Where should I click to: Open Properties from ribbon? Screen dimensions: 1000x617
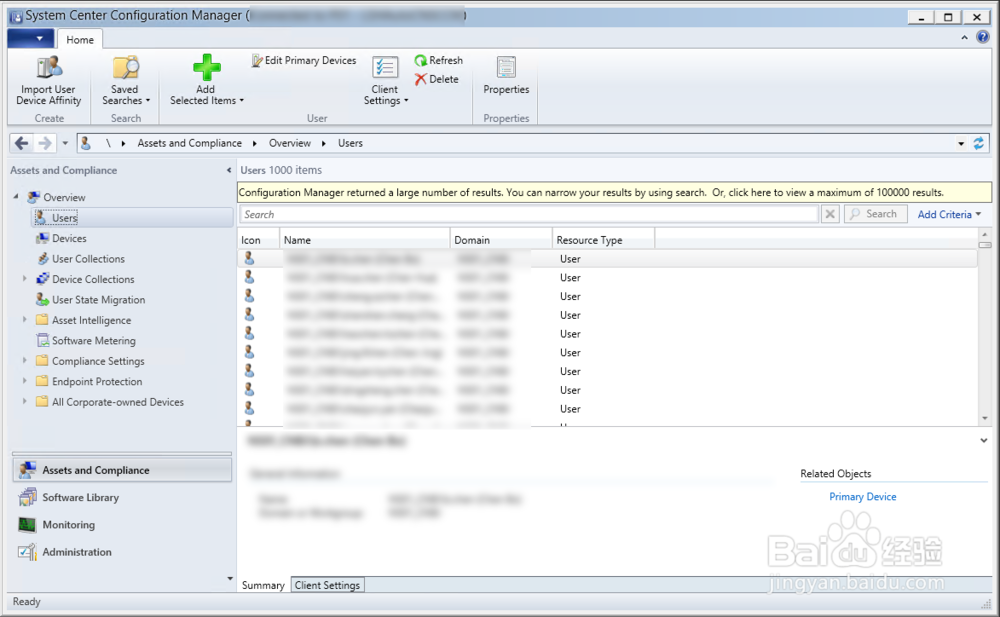tap(506, 75)
